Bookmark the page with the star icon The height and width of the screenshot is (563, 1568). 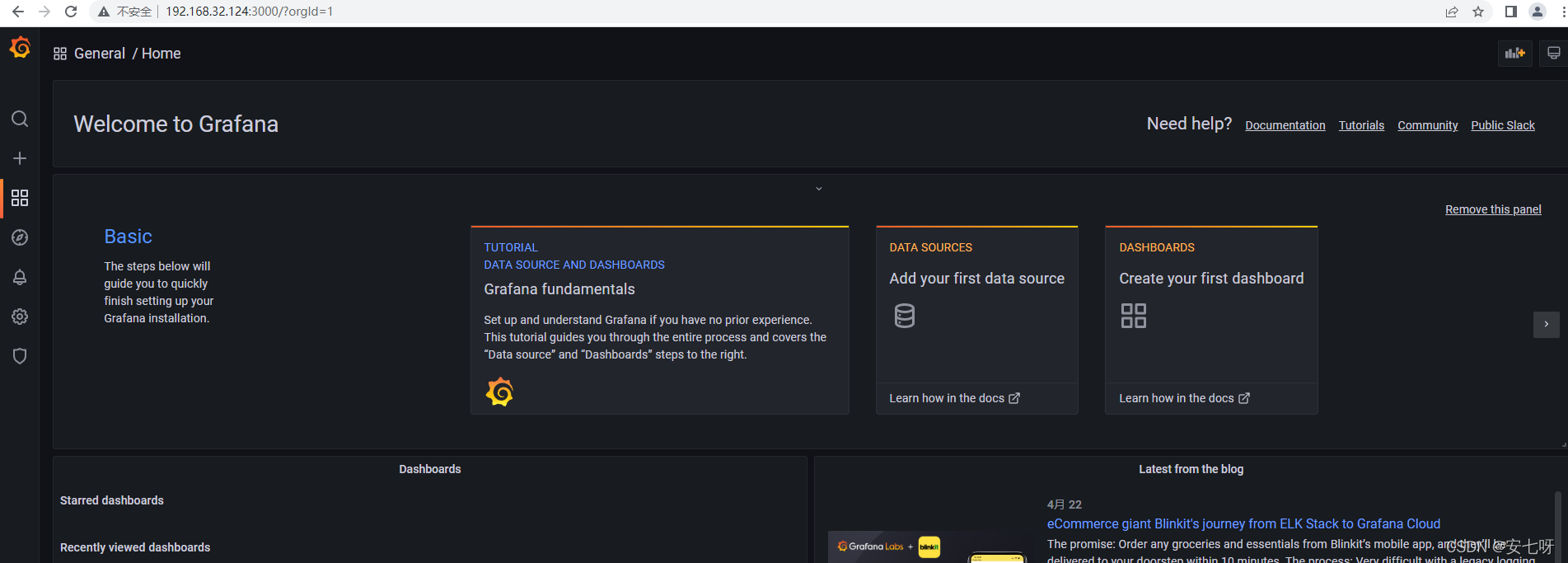(x=1478, y=12)
